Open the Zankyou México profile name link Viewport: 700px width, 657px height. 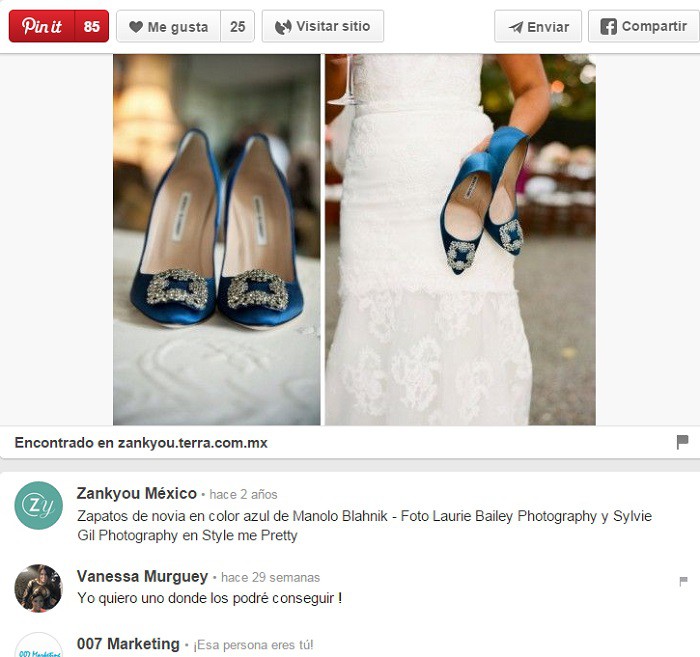click(136, 494)
